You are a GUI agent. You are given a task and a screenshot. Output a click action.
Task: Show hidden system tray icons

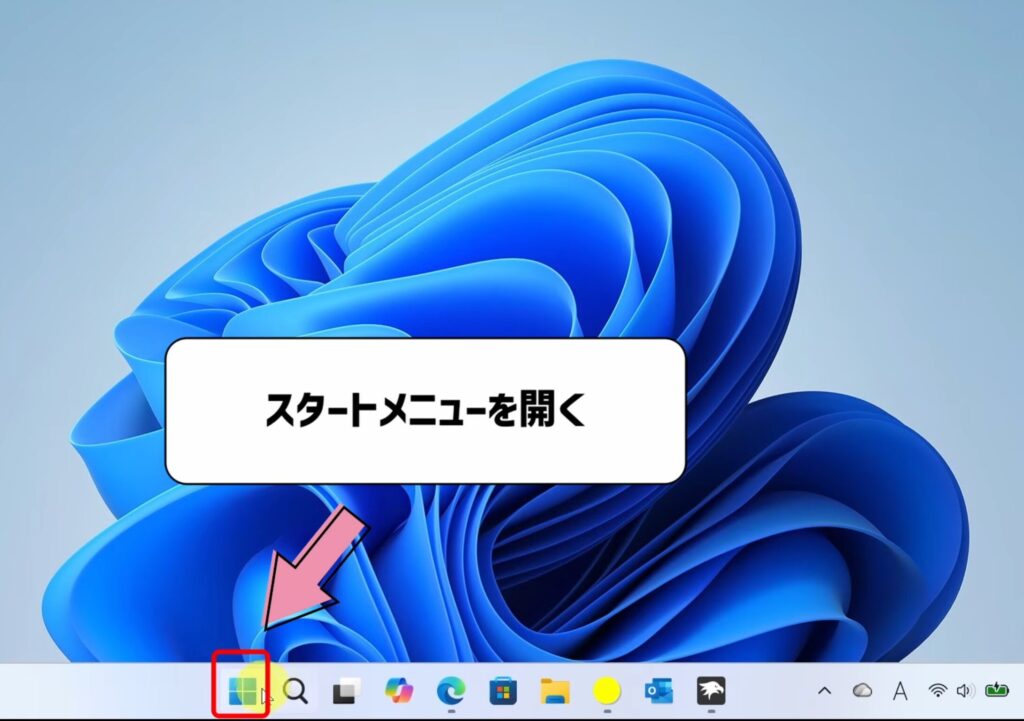point(825,691)
